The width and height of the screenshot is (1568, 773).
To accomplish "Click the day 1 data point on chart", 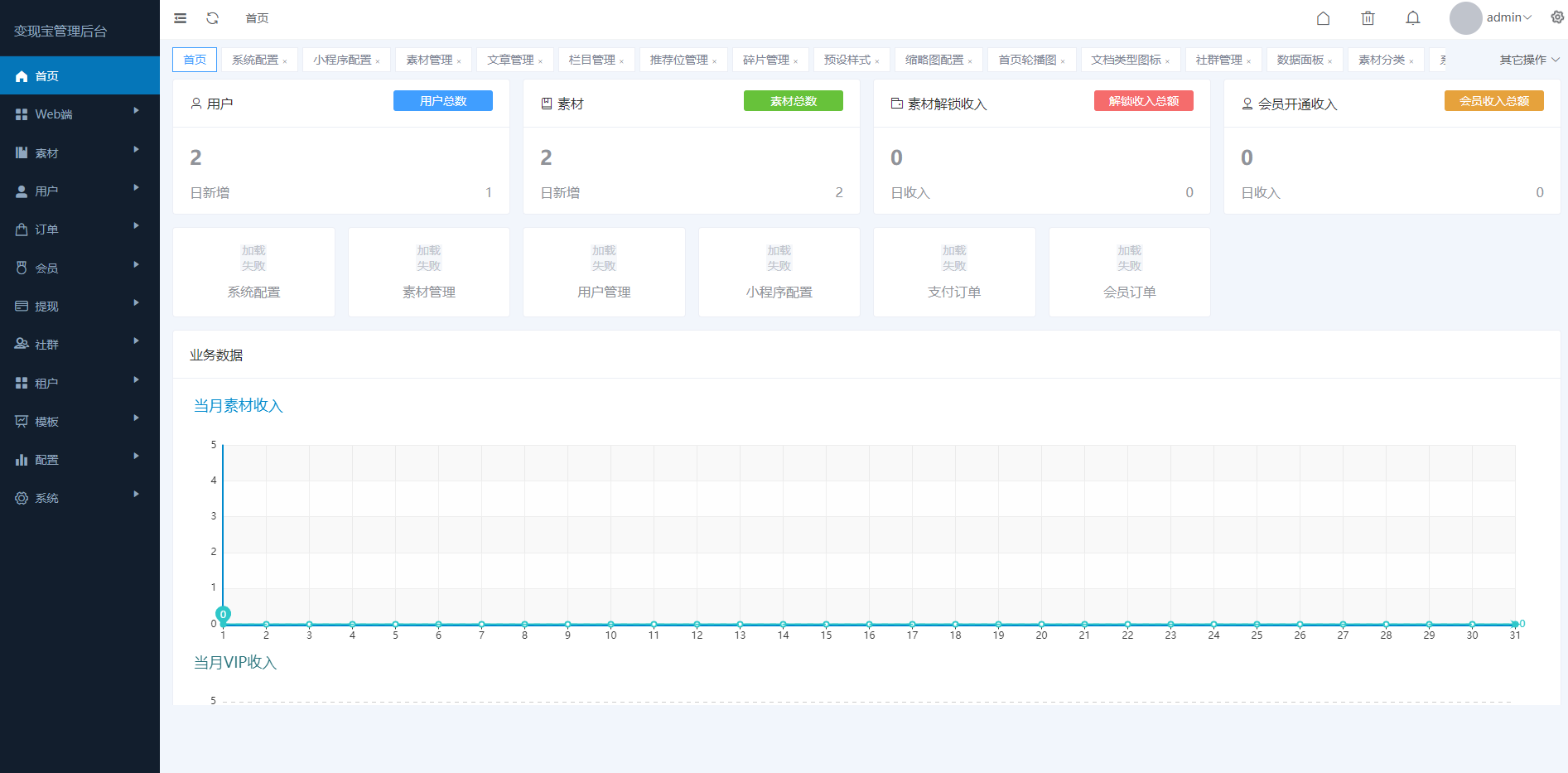I will pos(223,615).
